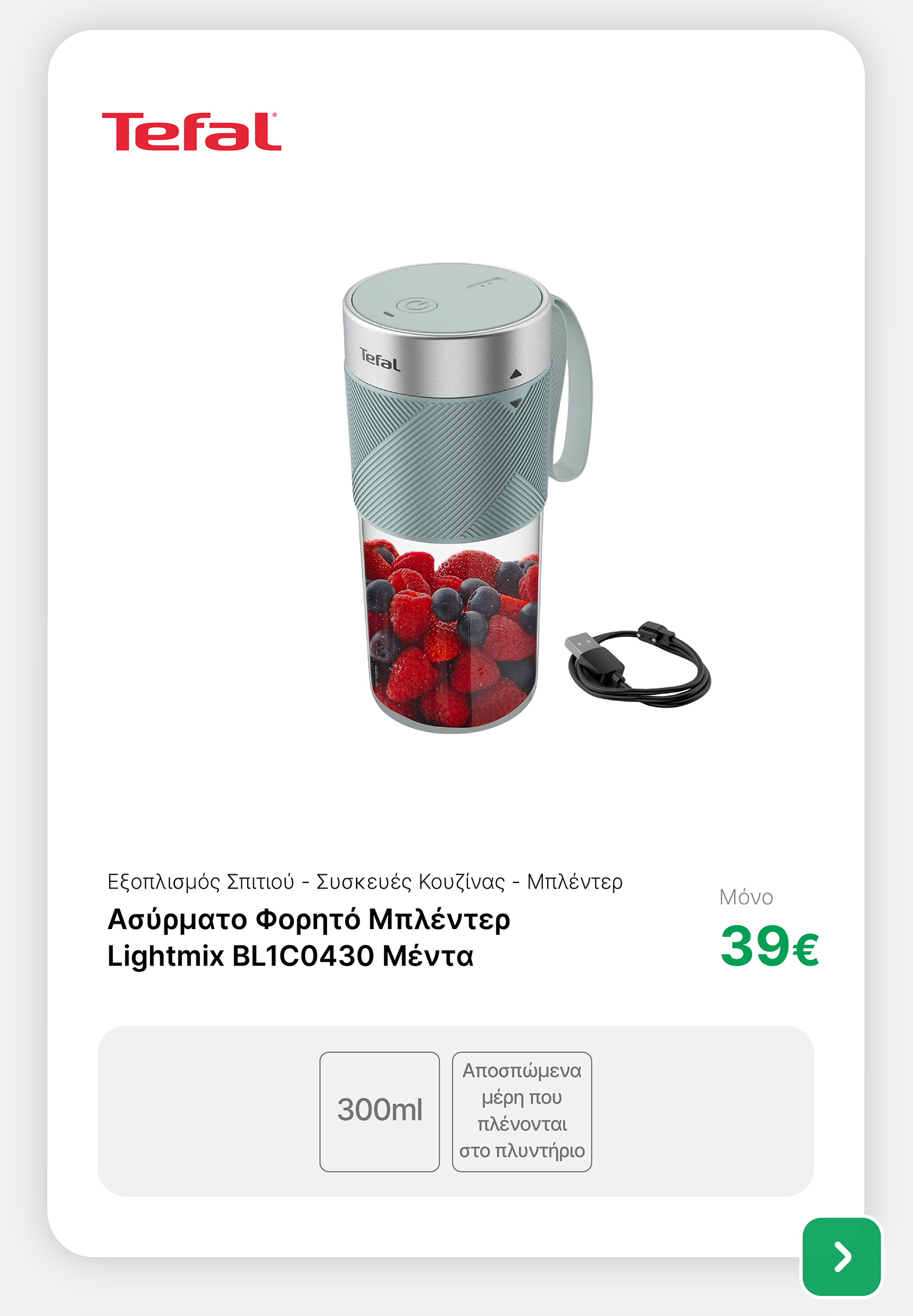This screenshot has width=913, height=1316.
Task: Click the Ασύρματο Φορητό Μπλέντερ product title
Action: coord(309,920)
